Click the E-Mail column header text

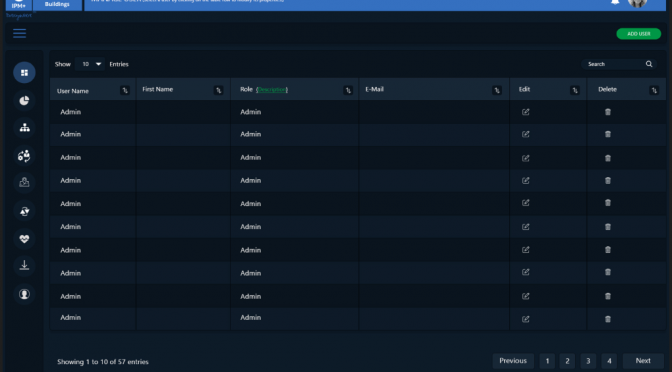(x=375, y=89)
